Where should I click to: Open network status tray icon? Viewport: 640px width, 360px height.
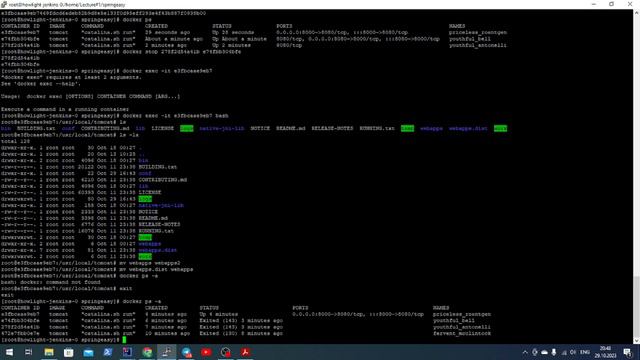pos(564,352)
